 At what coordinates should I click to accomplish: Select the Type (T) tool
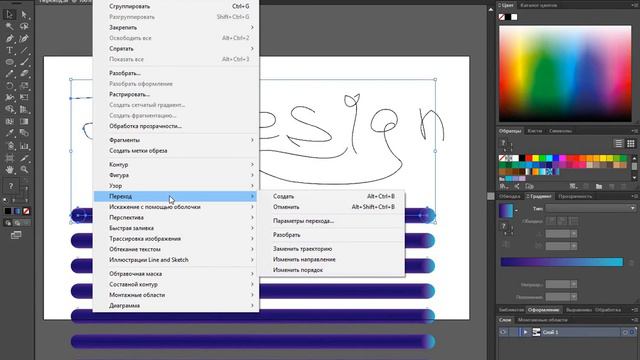(x=9, y=50)
